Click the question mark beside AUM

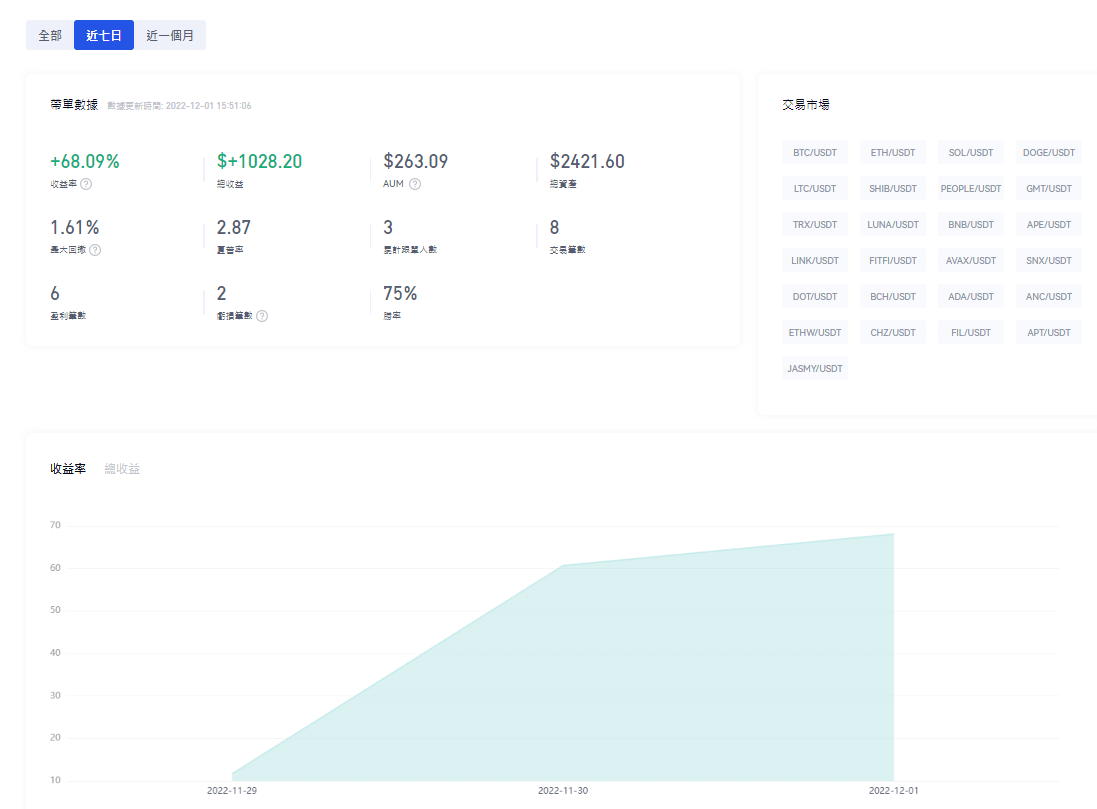[415, 184]
